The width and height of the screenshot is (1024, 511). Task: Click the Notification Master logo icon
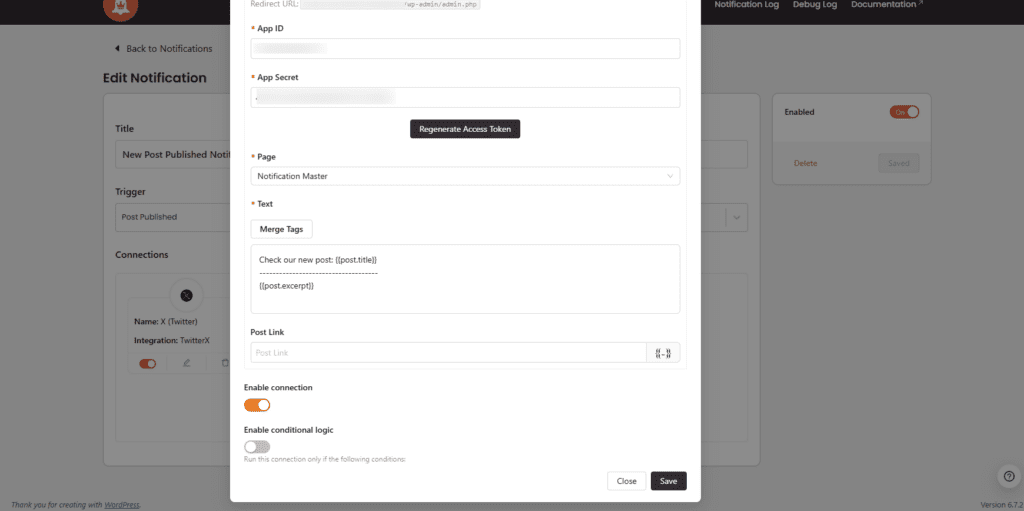tap(120, 8)
